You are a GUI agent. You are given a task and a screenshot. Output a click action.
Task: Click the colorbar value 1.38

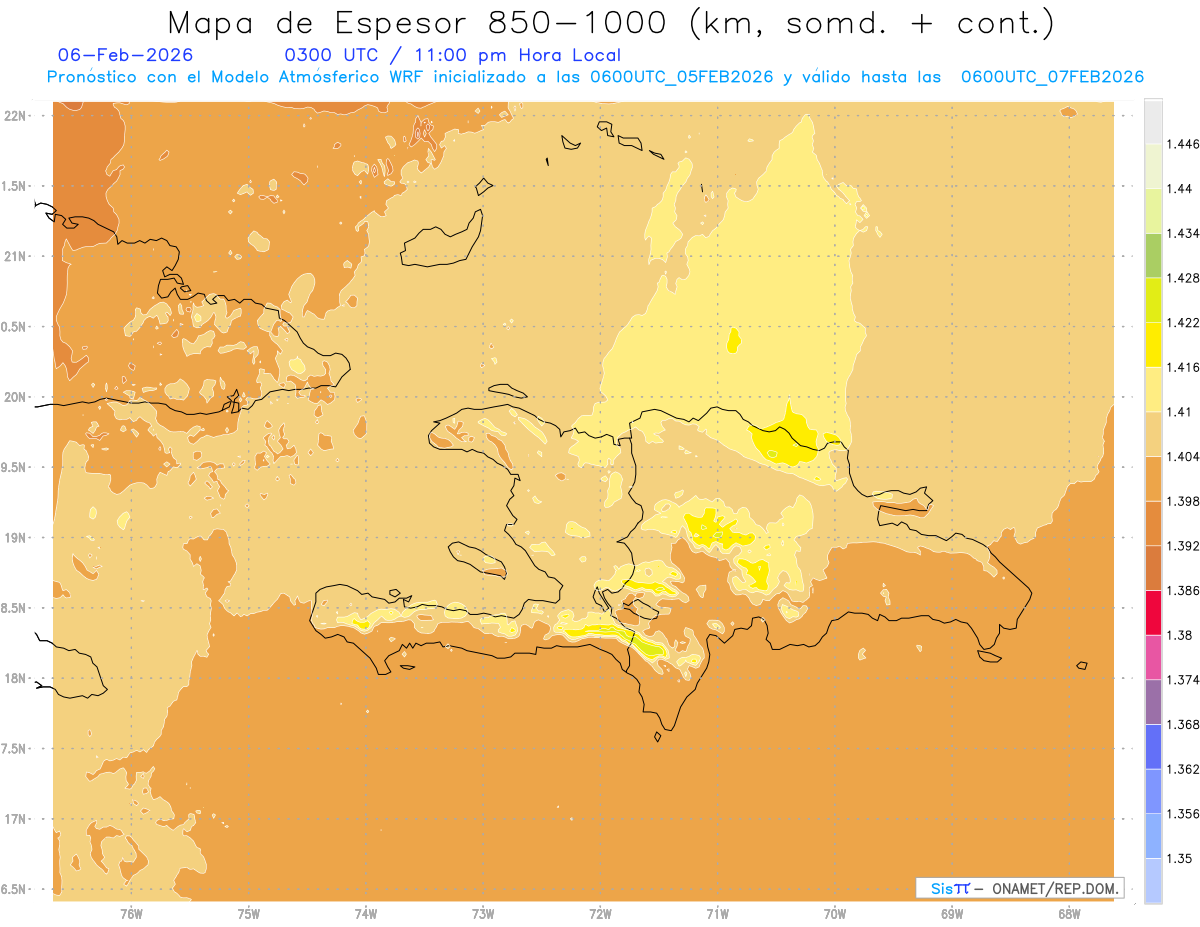pos(1181,635)
